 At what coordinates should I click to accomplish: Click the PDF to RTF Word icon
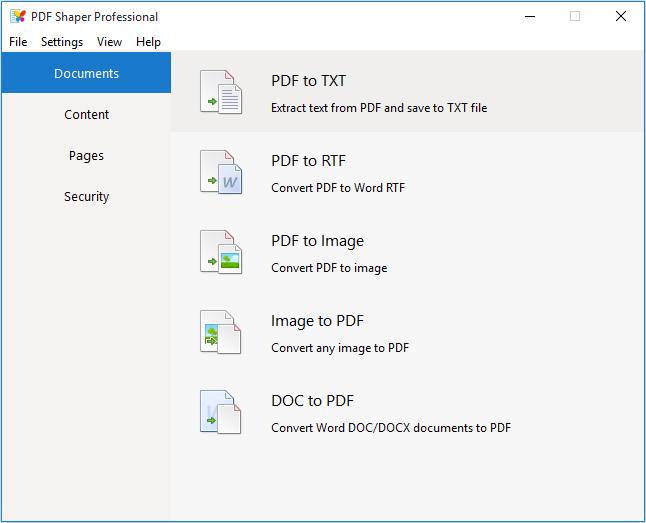[x=221, y=172]
